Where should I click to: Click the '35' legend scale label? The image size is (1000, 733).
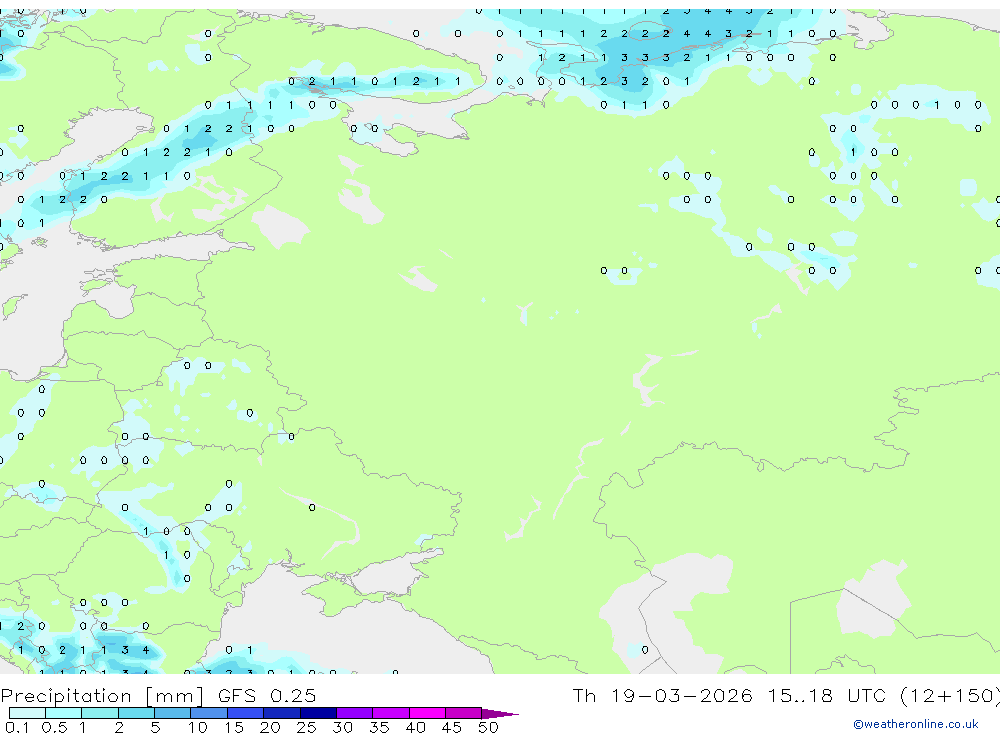click(379, 727)
